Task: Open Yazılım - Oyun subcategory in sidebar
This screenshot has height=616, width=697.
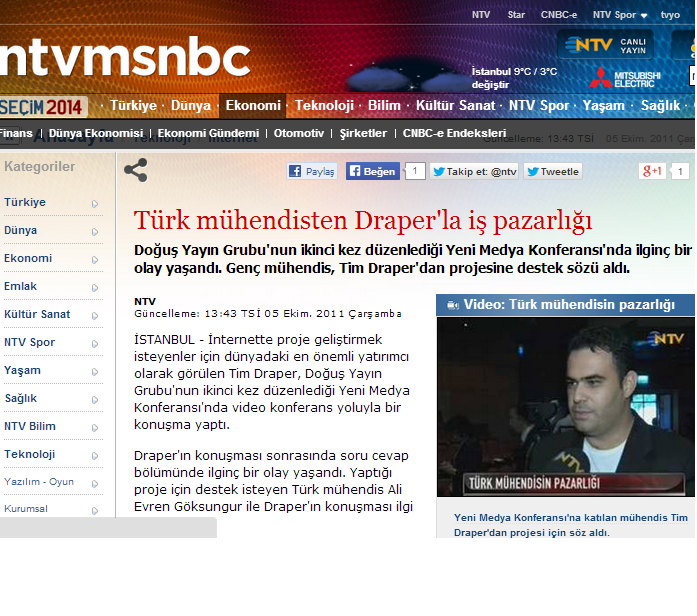Action: 39,482
